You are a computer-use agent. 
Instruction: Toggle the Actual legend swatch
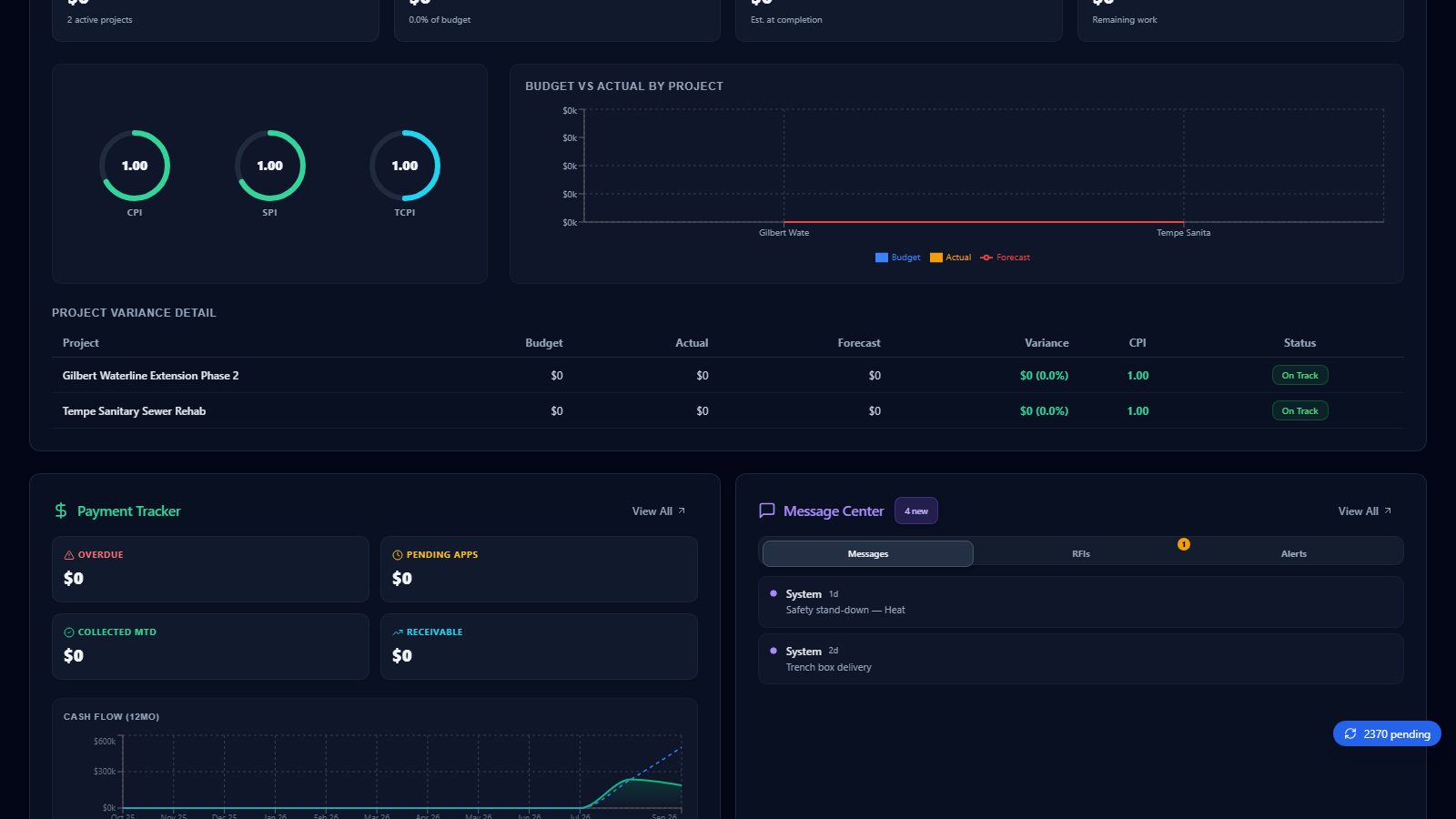tap(935, 258)
